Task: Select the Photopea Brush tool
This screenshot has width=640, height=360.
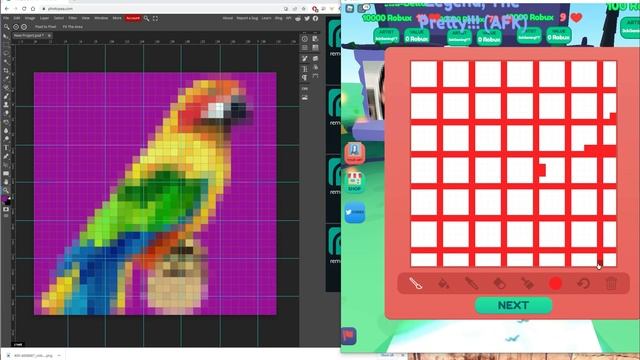Action: coord(6,96)
